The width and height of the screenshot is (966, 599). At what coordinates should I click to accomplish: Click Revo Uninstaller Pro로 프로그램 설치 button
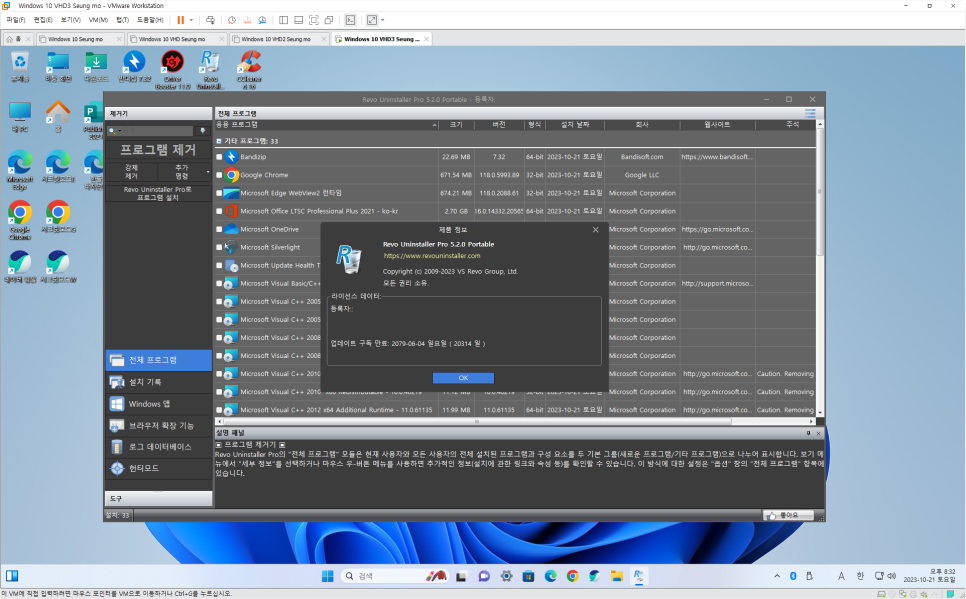(158, 194)
